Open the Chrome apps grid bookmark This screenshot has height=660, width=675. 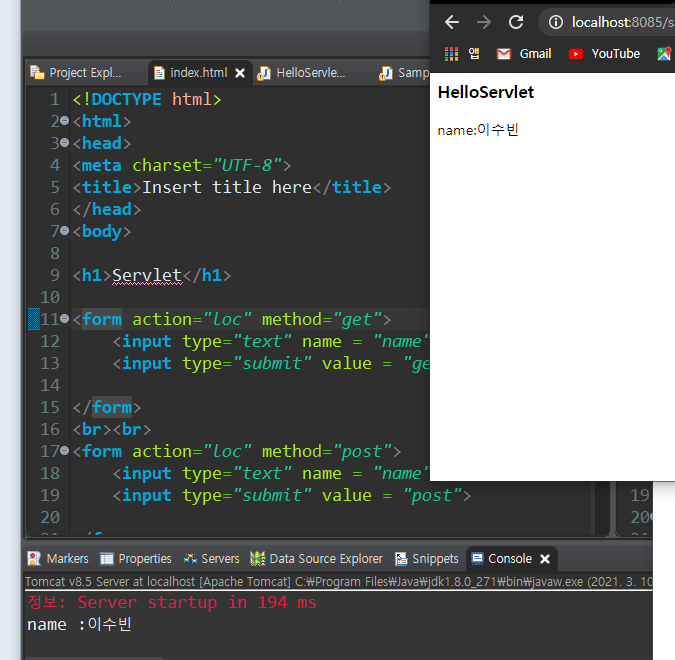click(x=451, y=54)
